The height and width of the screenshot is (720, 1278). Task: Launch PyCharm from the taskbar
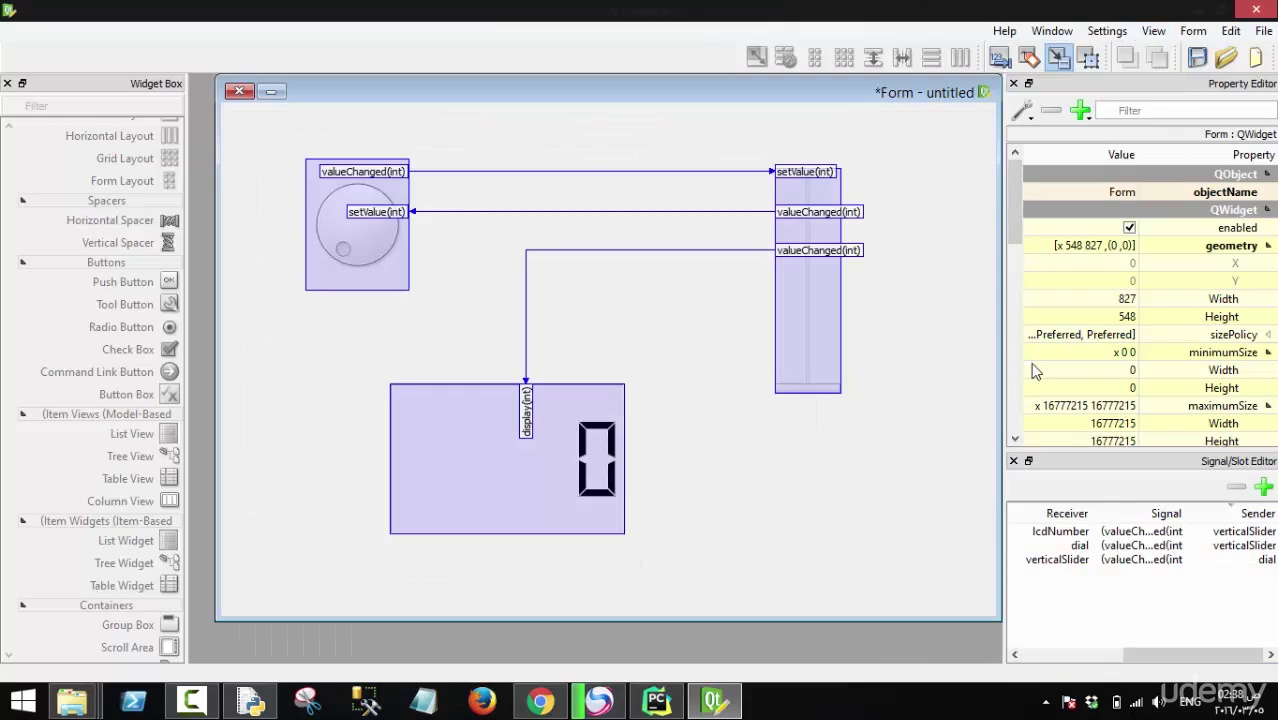pyautogui.click(x=656, y=700)
